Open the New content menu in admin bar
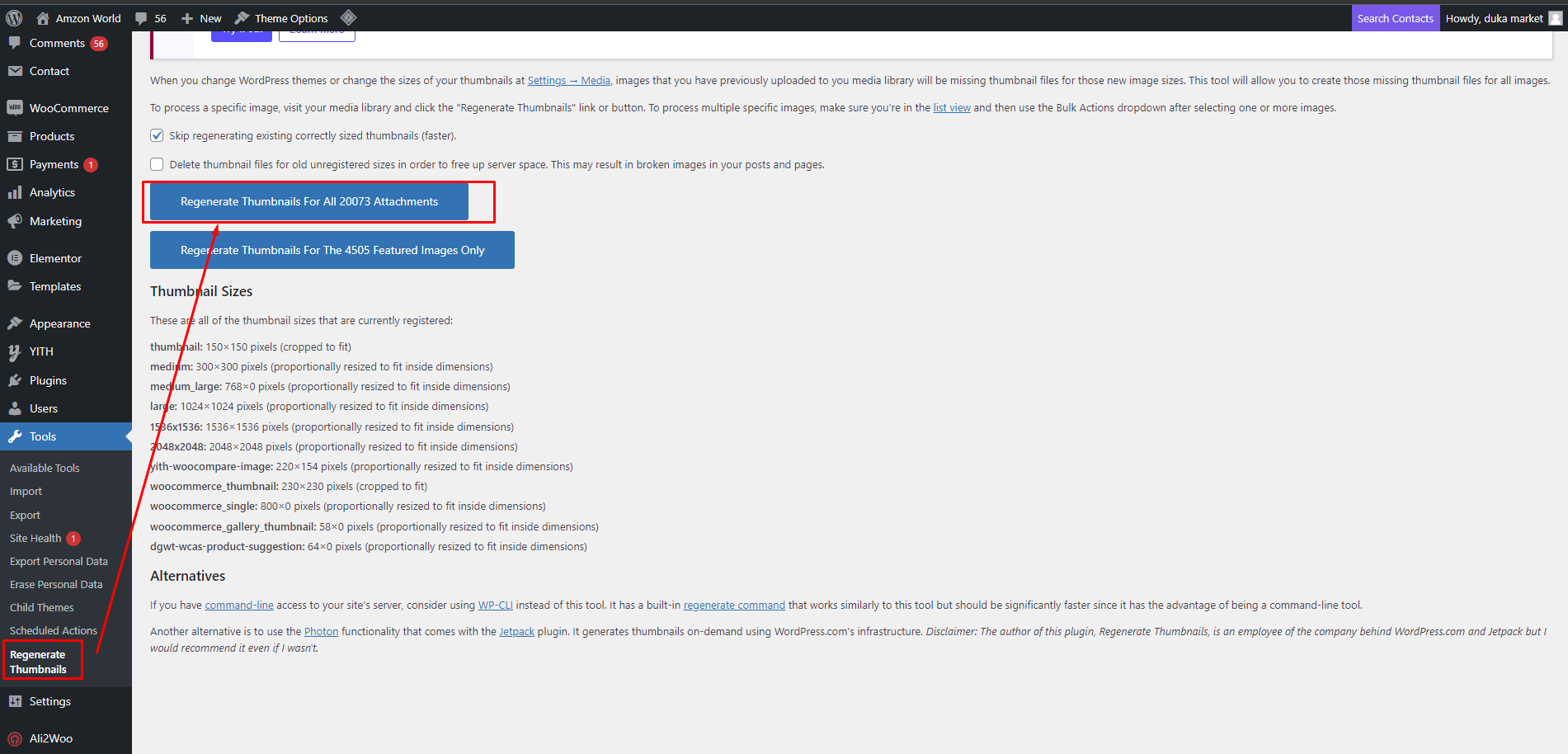The height and width of the screenshot is (754, 1568). 202,18
